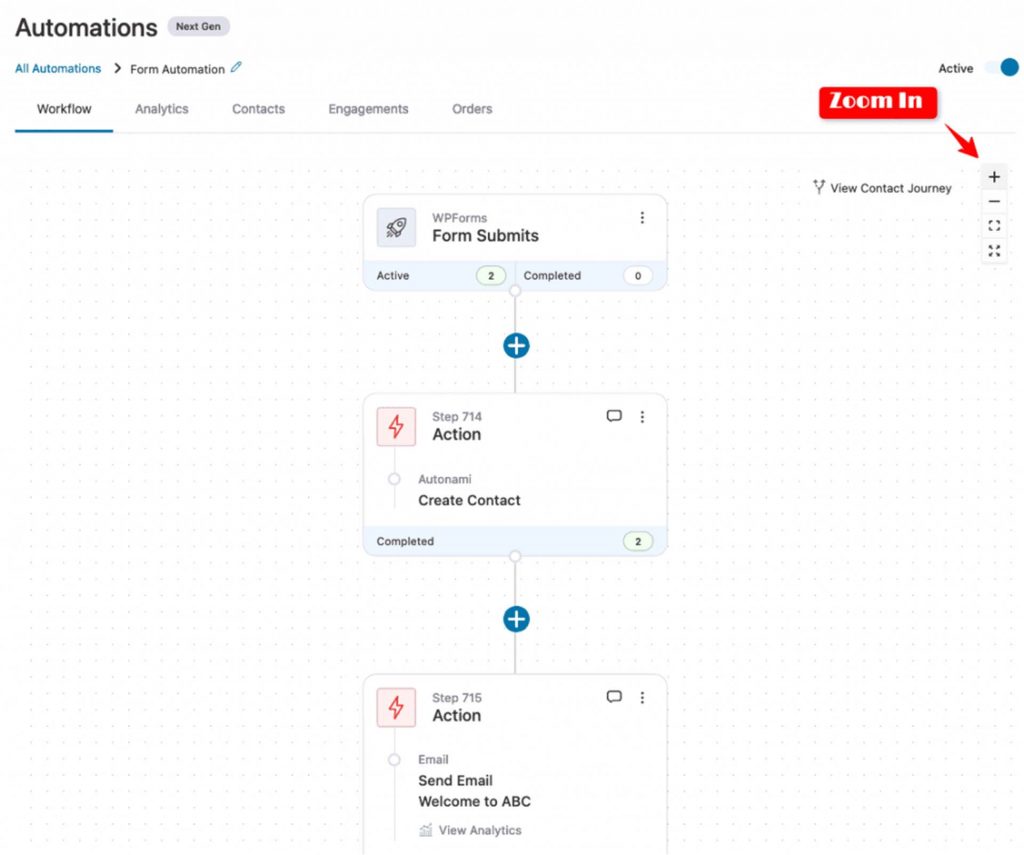Click the Welcome to ABC email subject
Viewport: 1024px width, 855px height.
coord(474,801)
